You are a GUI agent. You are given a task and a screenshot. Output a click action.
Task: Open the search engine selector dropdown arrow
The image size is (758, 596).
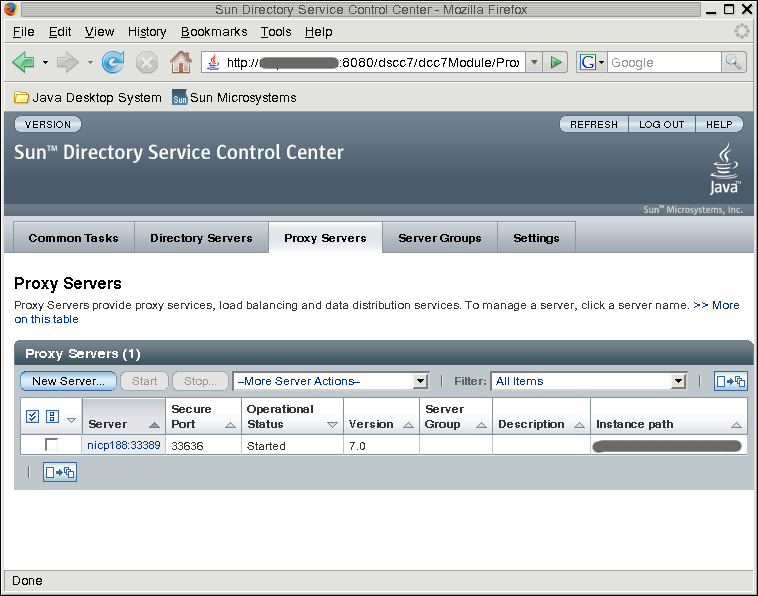601,62
